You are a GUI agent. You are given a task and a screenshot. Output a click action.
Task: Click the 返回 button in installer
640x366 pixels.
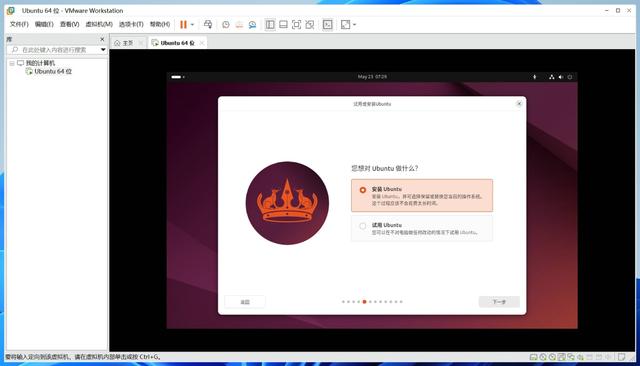(245, 302)
